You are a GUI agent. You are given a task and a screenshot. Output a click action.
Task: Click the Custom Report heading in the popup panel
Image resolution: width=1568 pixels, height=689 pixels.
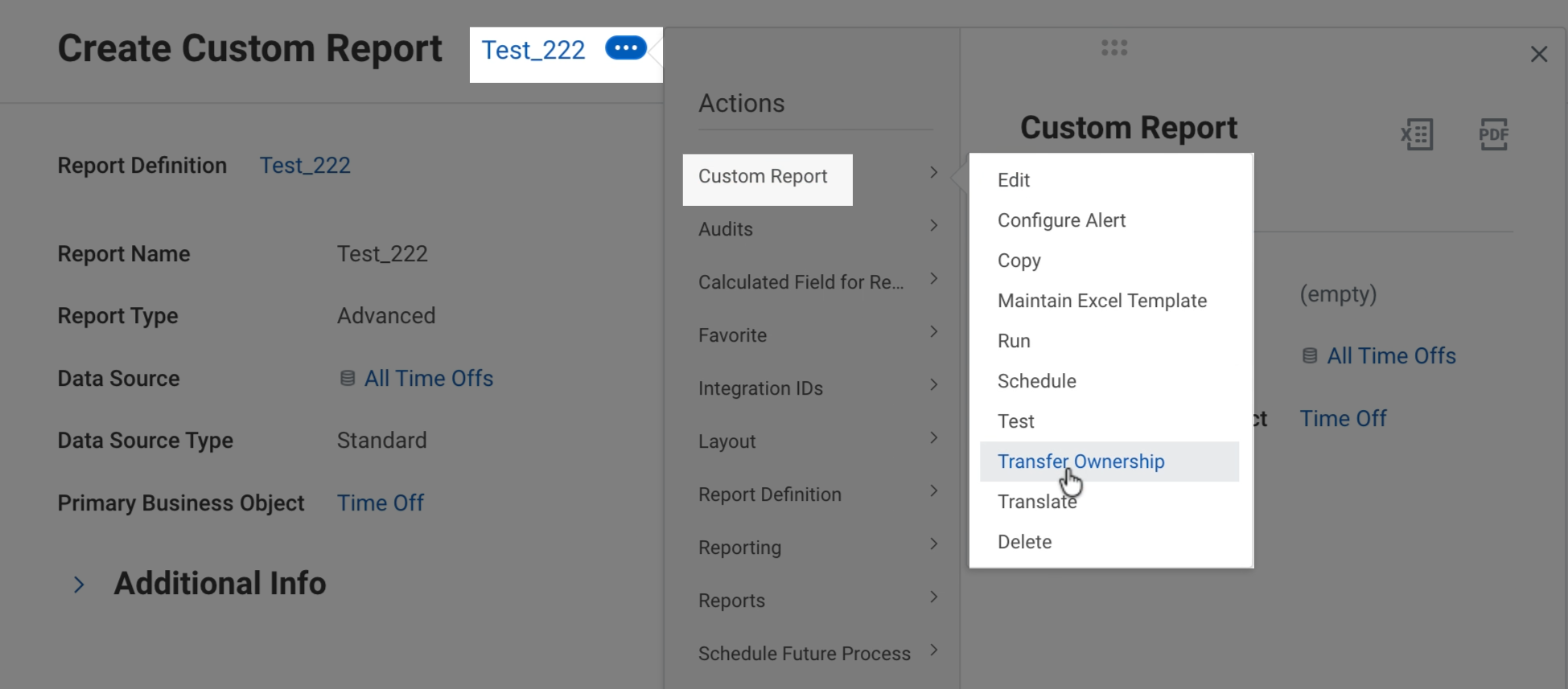coord(1129,128)
